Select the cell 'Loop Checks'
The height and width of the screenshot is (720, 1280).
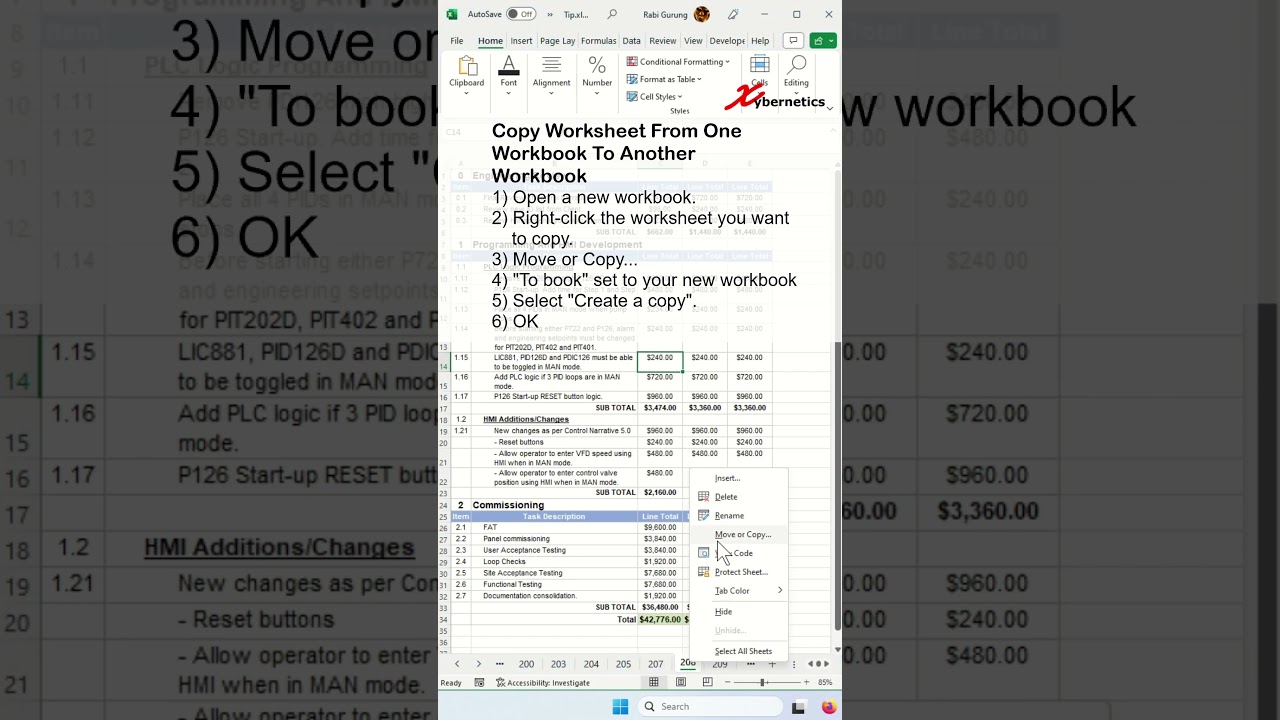pos(554,562)
